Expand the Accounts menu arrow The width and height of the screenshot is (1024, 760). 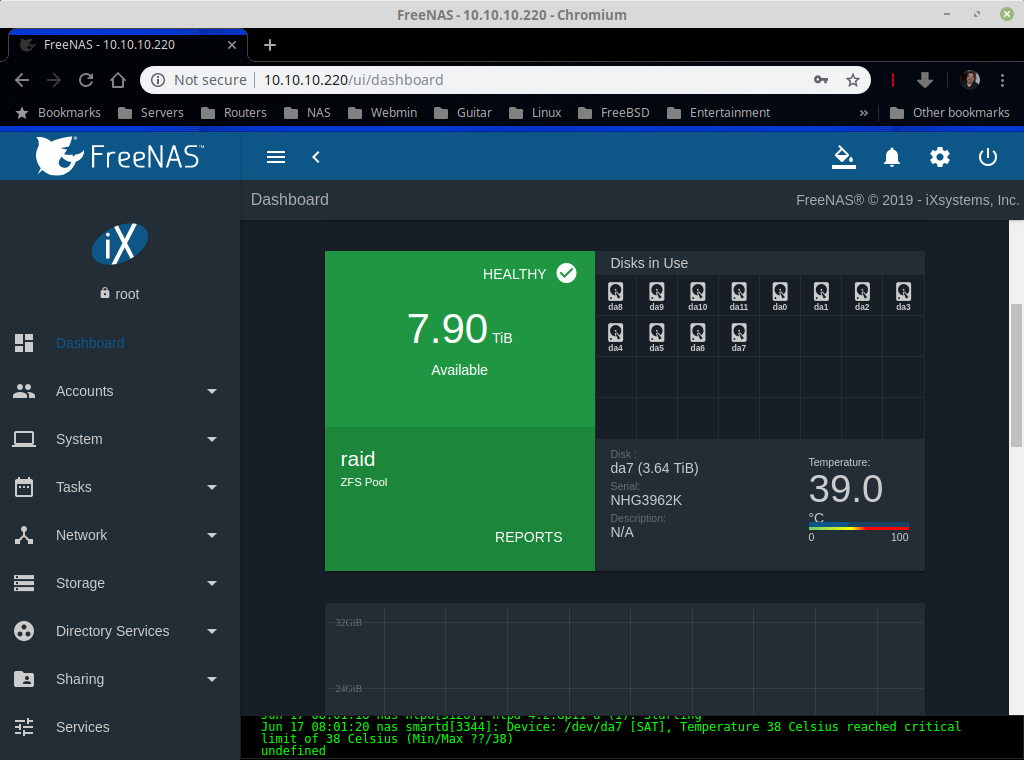click(x=212, y=391)
